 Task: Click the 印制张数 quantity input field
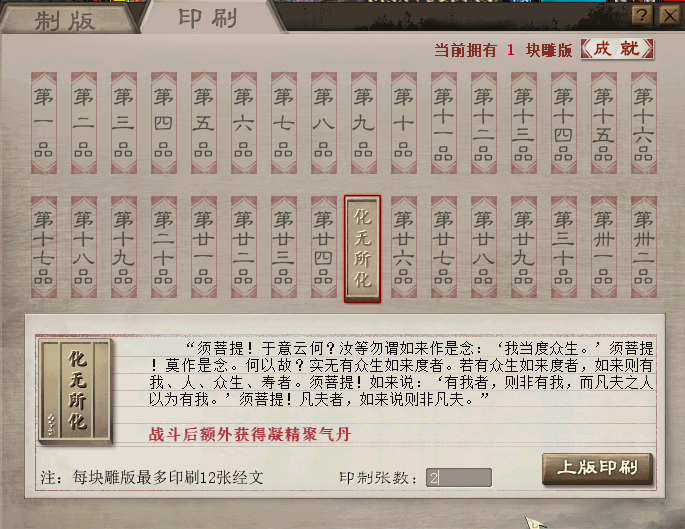459,477
